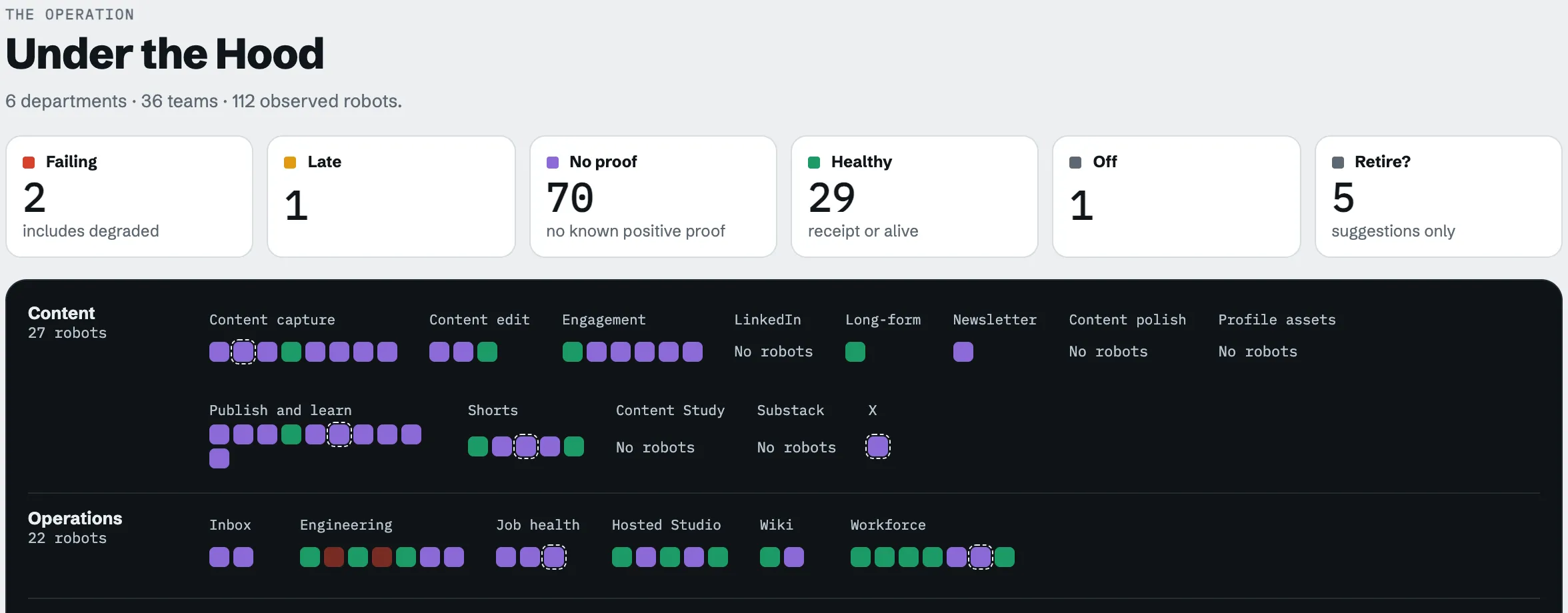
Task: Select the dashed-outline robot in Publish and learn
Action: pyautogui.click(x=339, y=434)
